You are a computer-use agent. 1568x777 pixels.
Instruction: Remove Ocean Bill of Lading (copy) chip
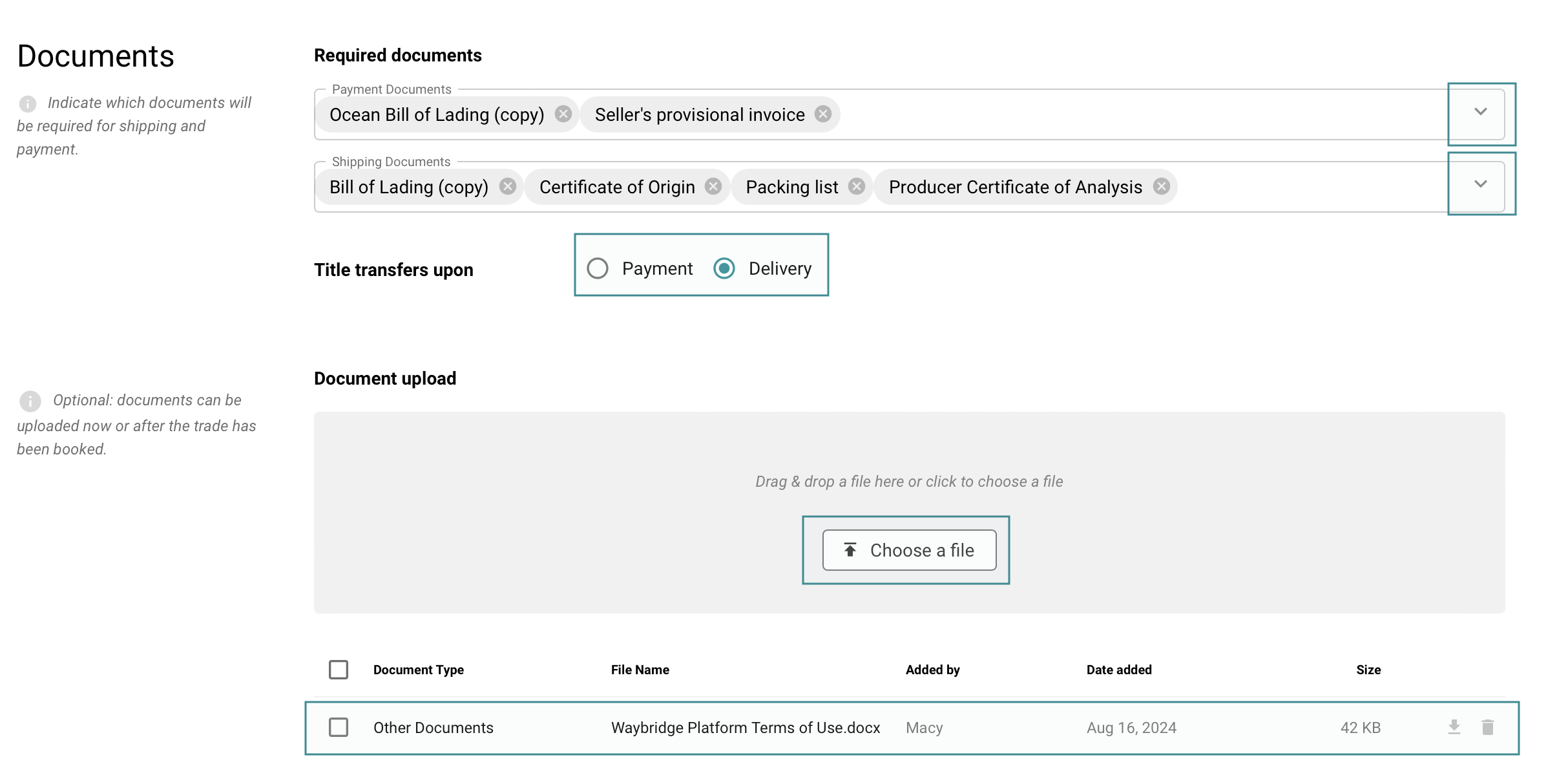click(563, 114)
